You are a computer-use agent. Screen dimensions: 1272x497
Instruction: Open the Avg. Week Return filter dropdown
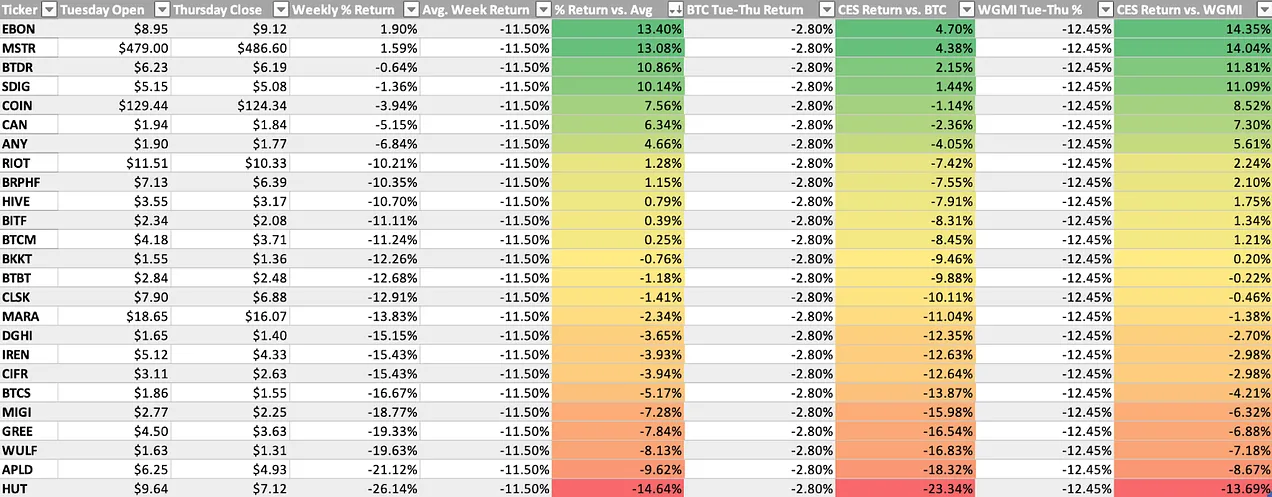(x=543, y=10)
